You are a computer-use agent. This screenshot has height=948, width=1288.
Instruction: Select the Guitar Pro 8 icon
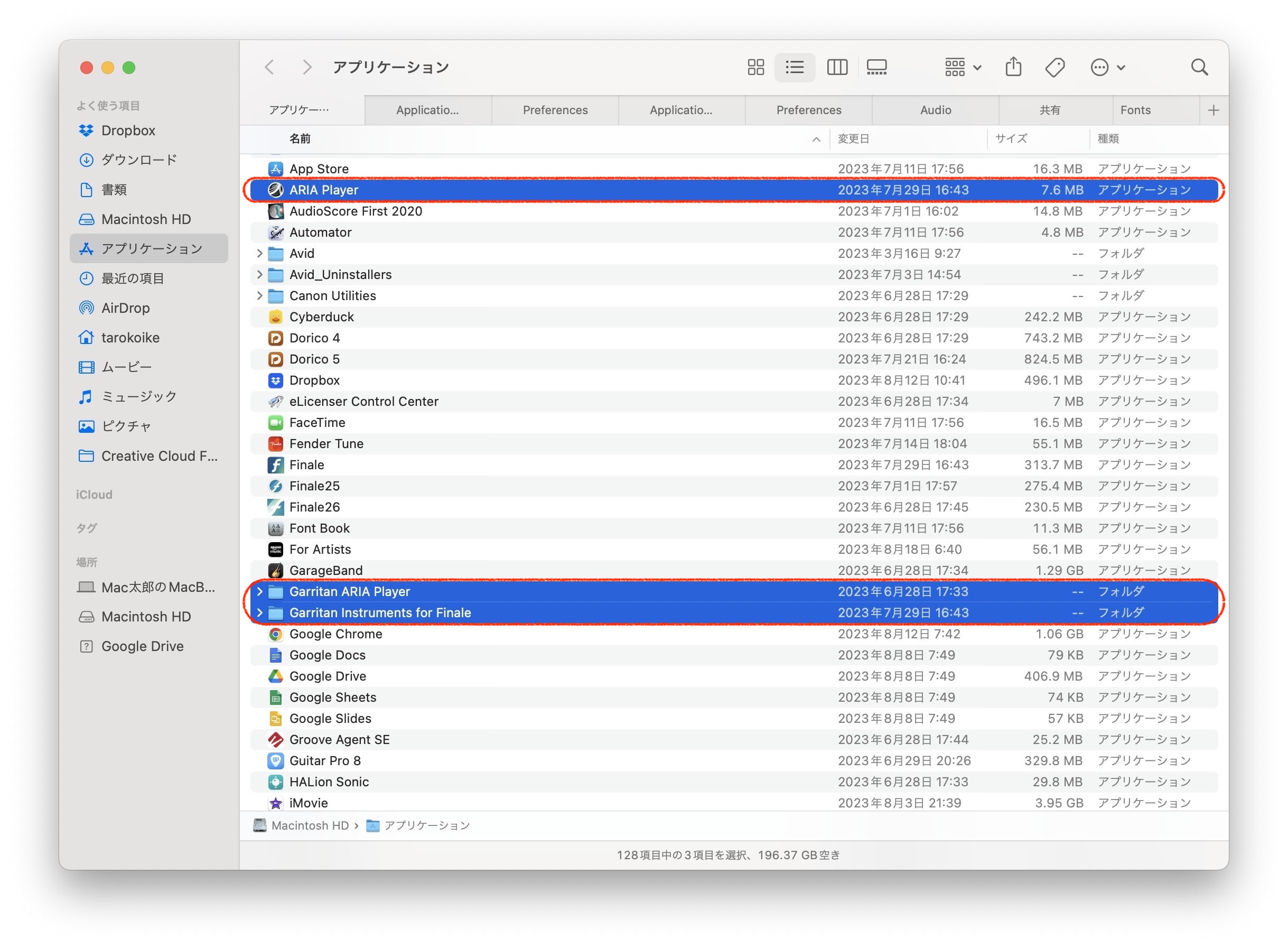275,761
